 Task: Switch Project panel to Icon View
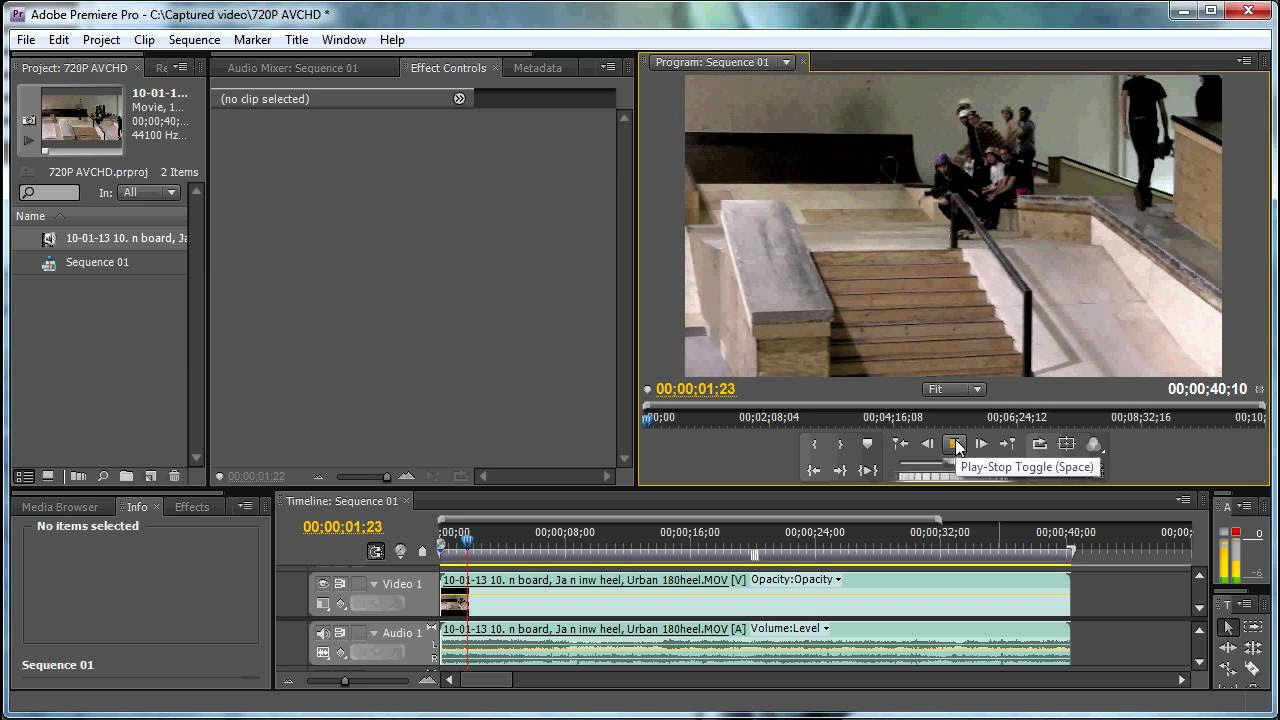[48, 476]
